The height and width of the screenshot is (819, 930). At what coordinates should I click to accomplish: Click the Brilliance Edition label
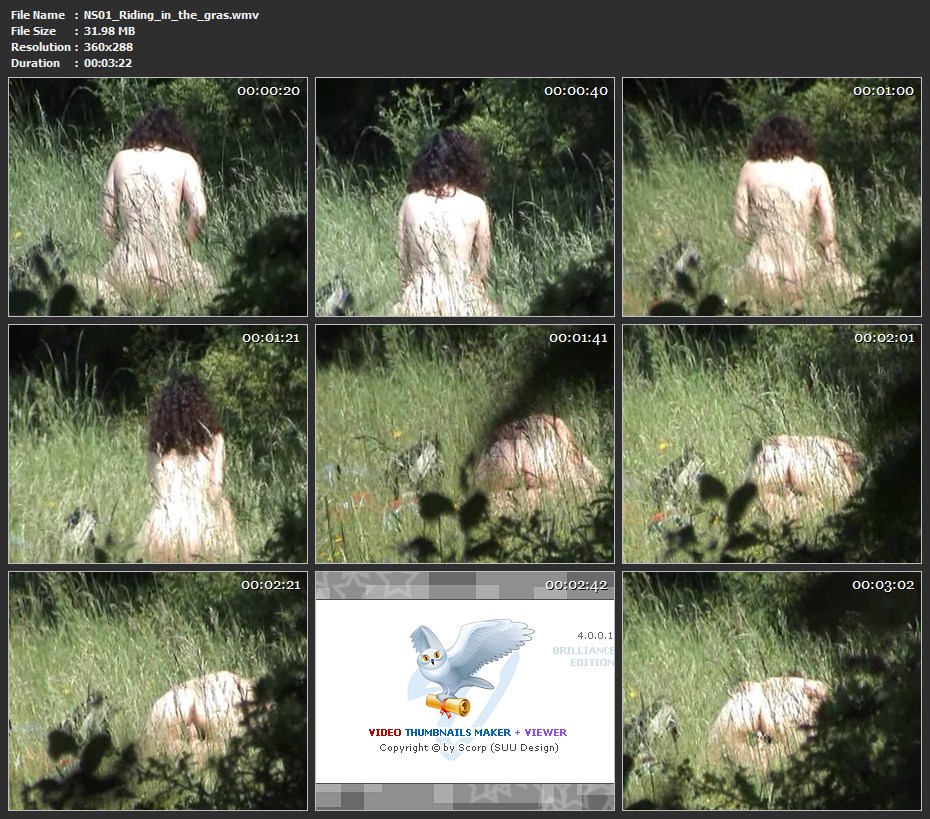(x=585, y=656)
